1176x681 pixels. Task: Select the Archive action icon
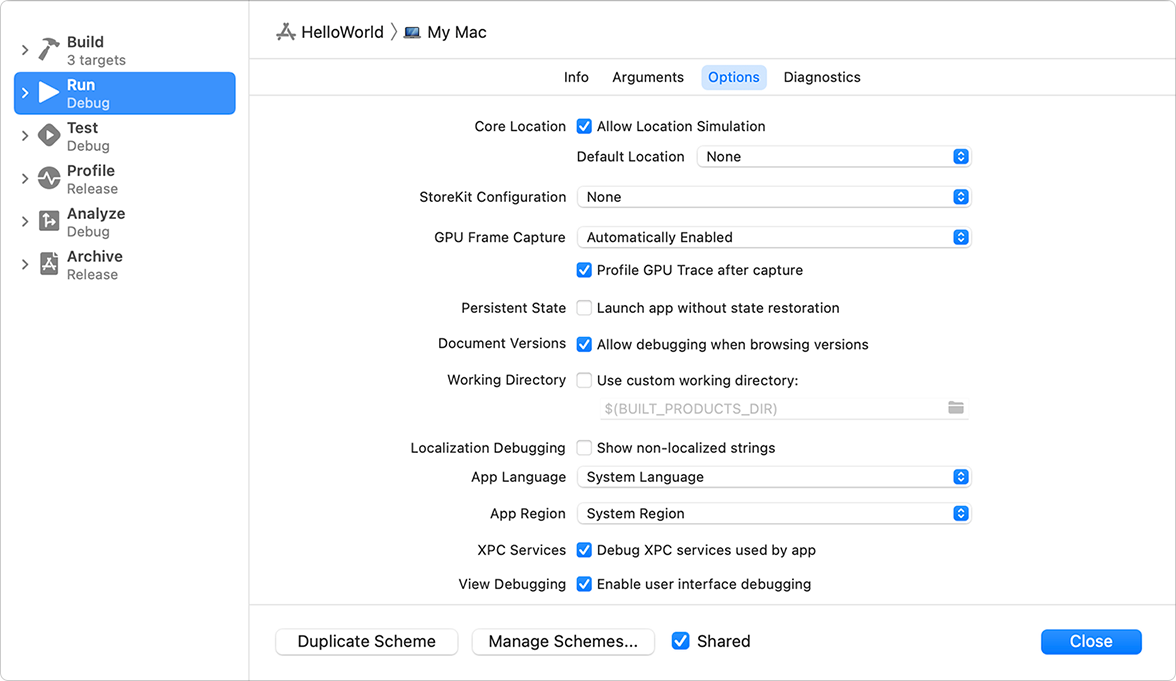pyautogui.click(x=49, y=265)
